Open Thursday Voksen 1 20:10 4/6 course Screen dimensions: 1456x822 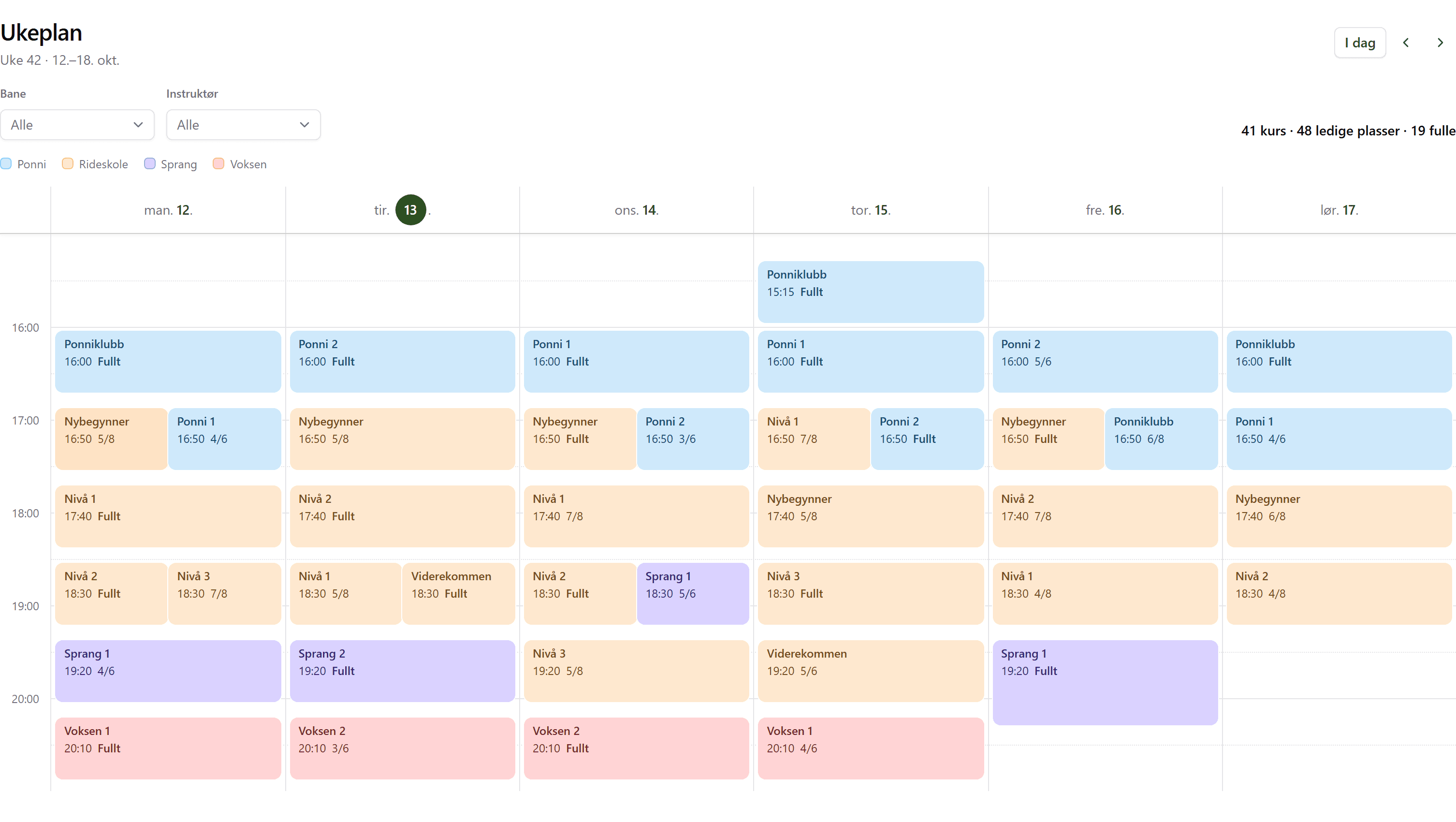[x=871, y=749]
